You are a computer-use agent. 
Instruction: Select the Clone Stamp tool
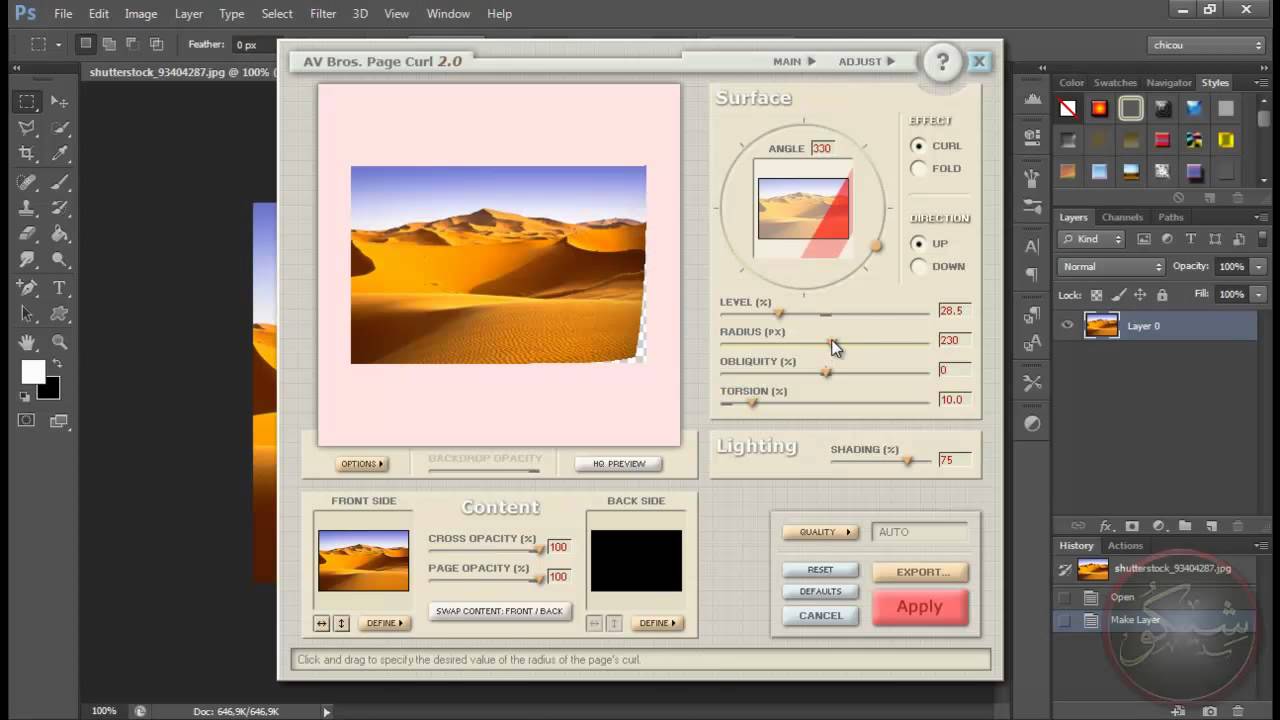click(x=27, y=208)
